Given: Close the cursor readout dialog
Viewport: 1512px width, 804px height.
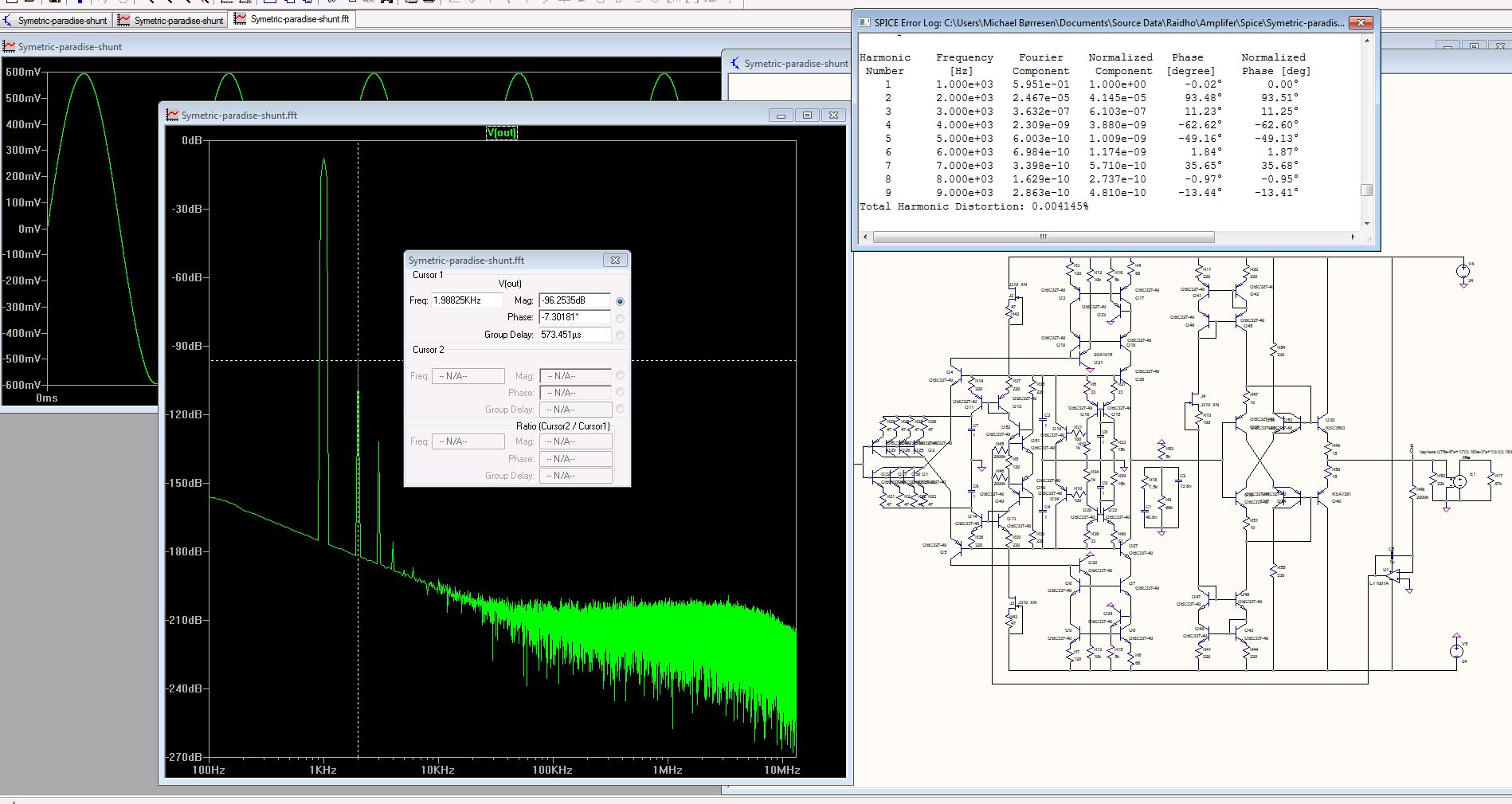Looking at the screenshot, I should pos(615,261).
